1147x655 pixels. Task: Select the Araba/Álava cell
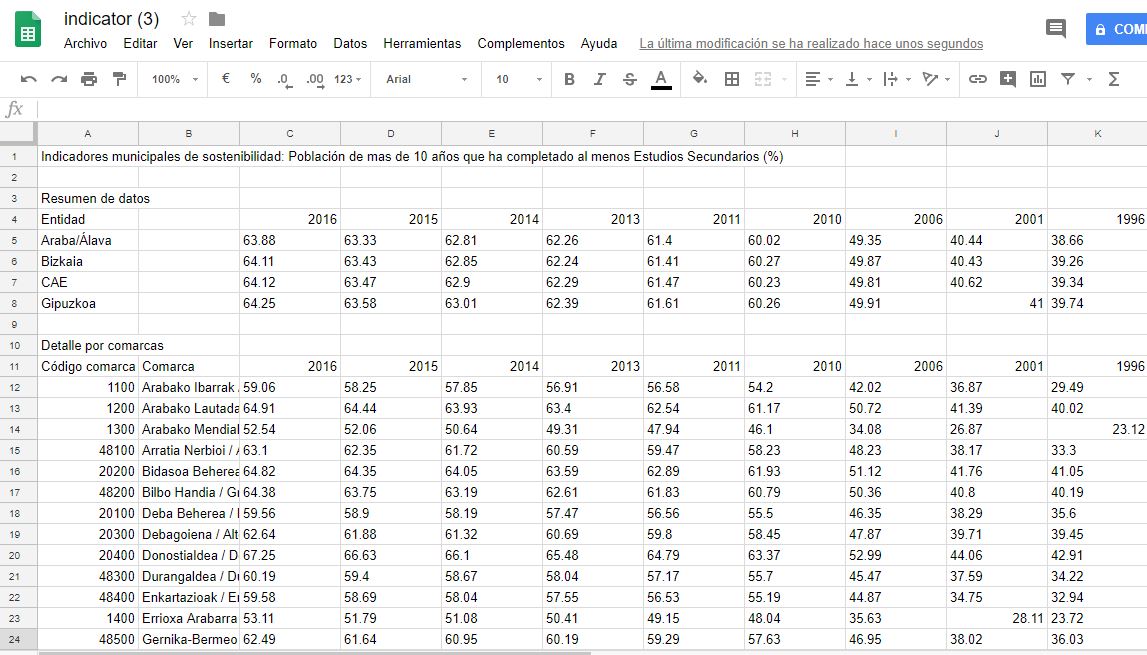(88, 240)
